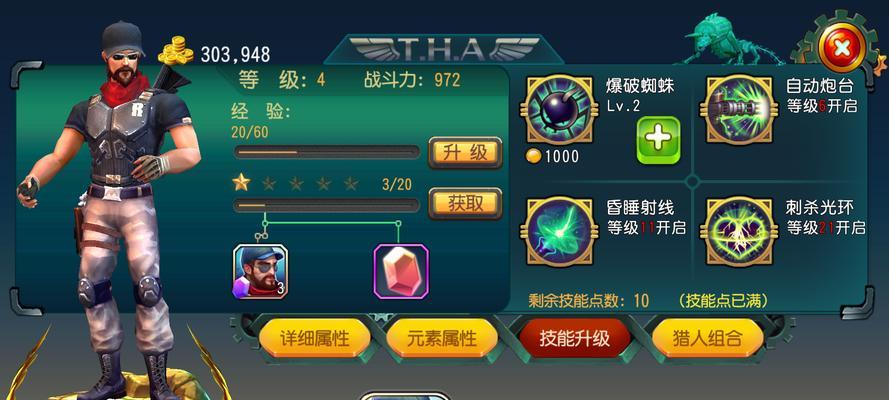Switch to the 元素属性 tab
The height and width of the screenshot is (400, 889).
442,339
